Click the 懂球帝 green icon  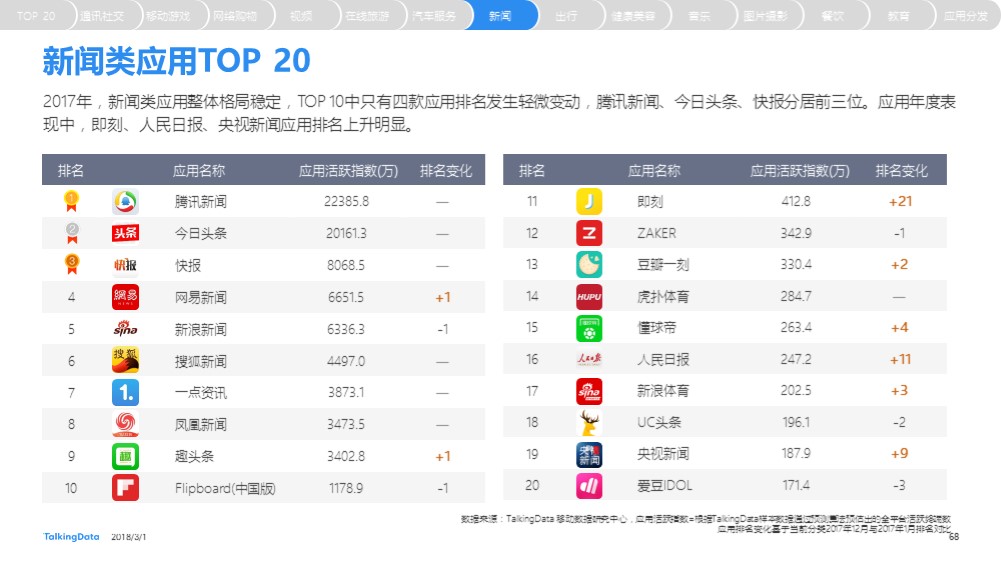click(x=589, y=327)
